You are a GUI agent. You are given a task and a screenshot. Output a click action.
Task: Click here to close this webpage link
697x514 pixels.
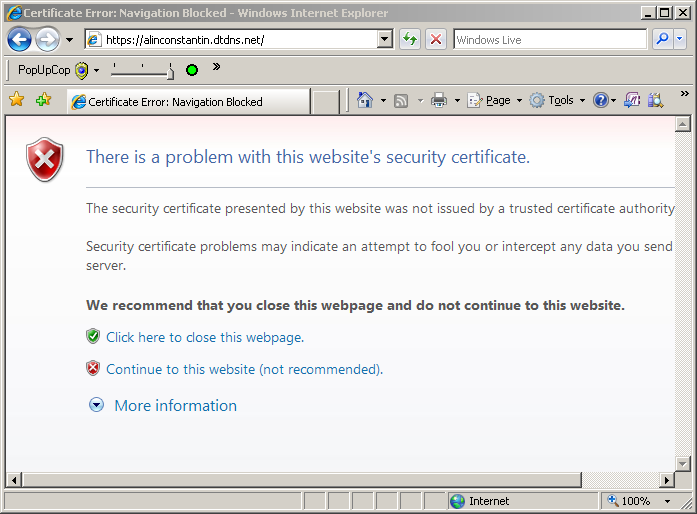coord(205,337)
